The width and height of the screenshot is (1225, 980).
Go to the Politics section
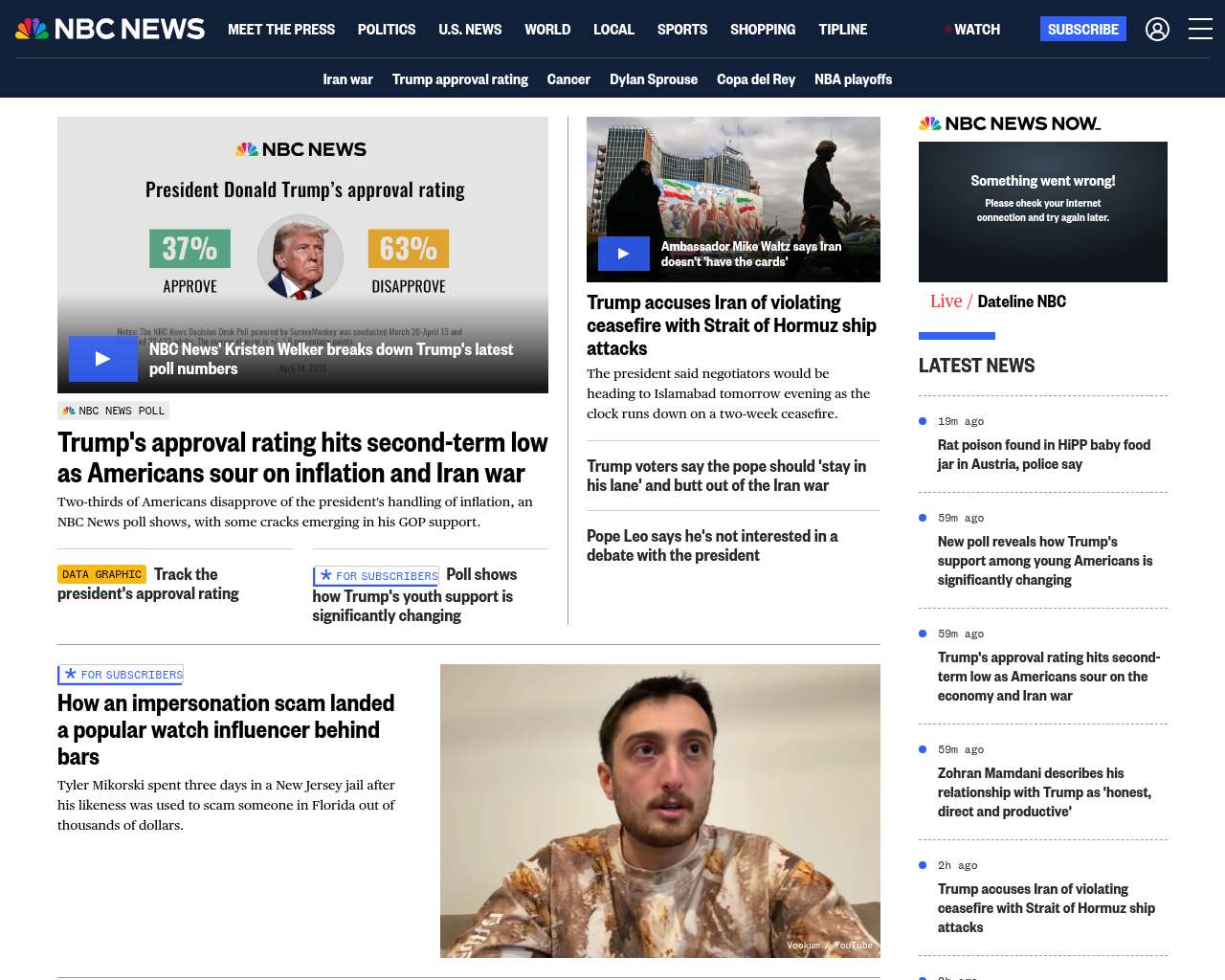click(387, 30)
